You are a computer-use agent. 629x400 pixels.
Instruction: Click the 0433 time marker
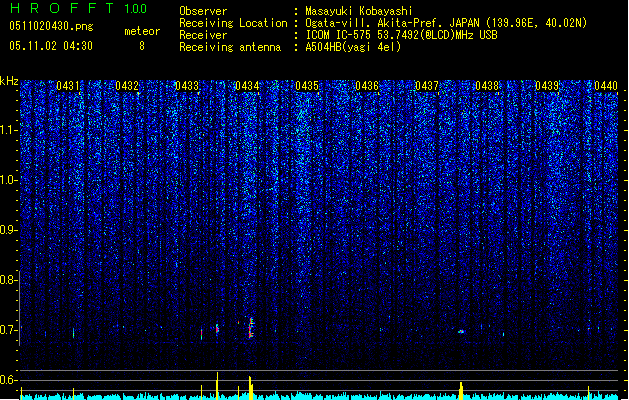(187, 86)
